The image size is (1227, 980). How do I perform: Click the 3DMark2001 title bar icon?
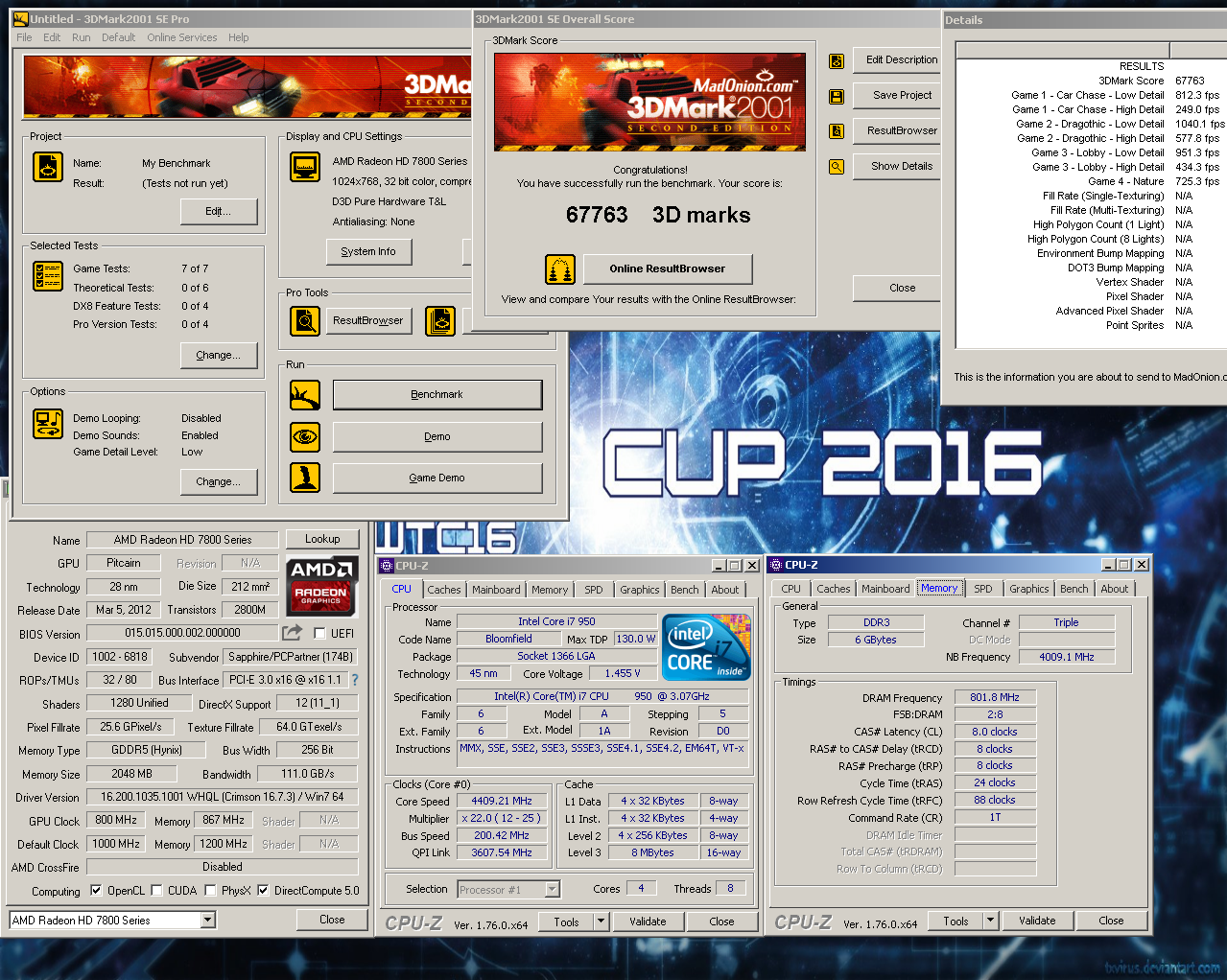20,18
